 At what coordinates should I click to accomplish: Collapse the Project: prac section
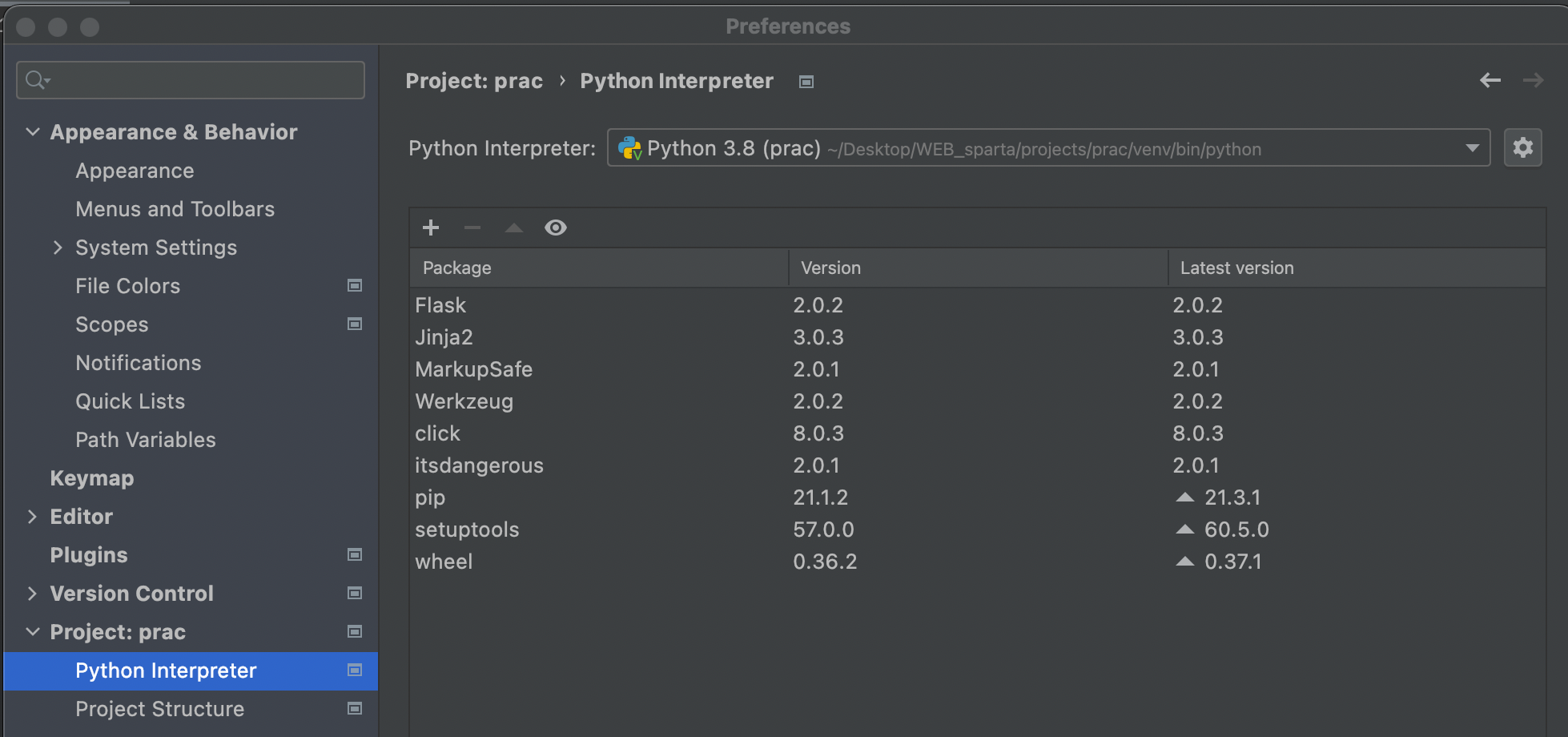pyautogui.click(x=33, y=631)
